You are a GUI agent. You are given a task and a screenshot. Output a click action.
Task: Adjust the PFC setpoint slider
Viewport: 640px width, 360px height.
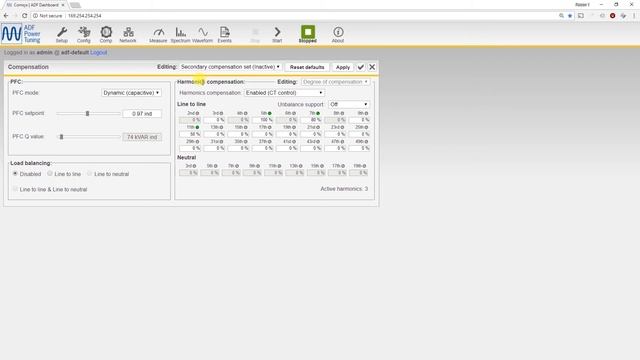tap(87, 113)
